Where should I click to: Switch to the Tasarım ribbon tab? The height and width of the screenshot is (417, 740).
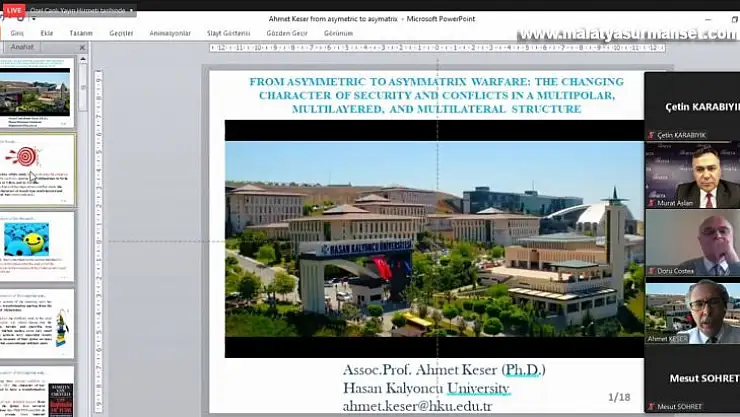[x=81, y=33]
